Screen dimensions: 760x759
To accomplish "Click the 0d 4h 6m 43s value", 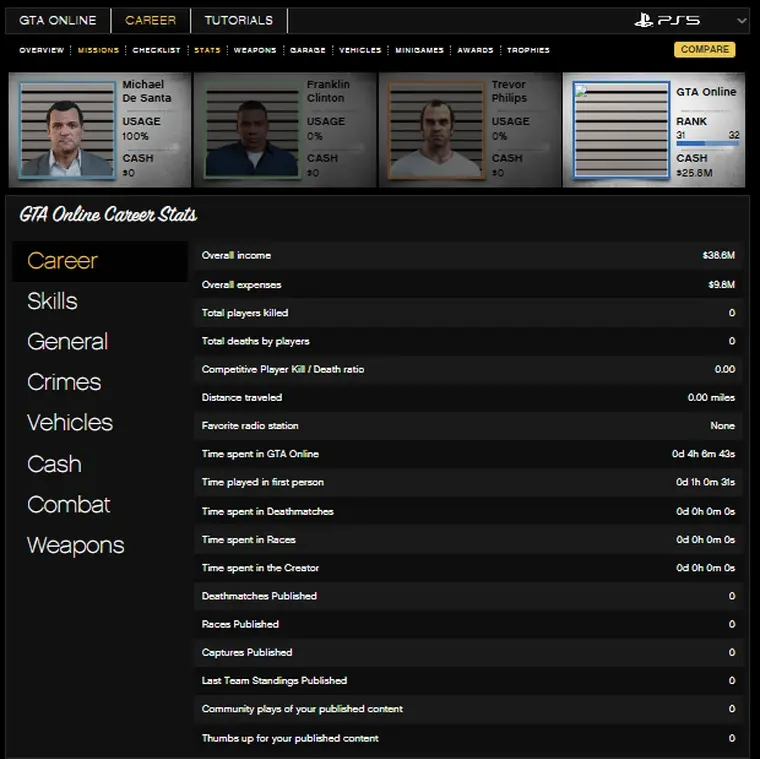I will tap(703, 454).
